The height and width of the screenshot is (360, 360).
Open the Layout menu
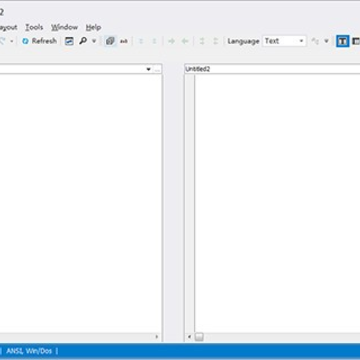[8, 27]
